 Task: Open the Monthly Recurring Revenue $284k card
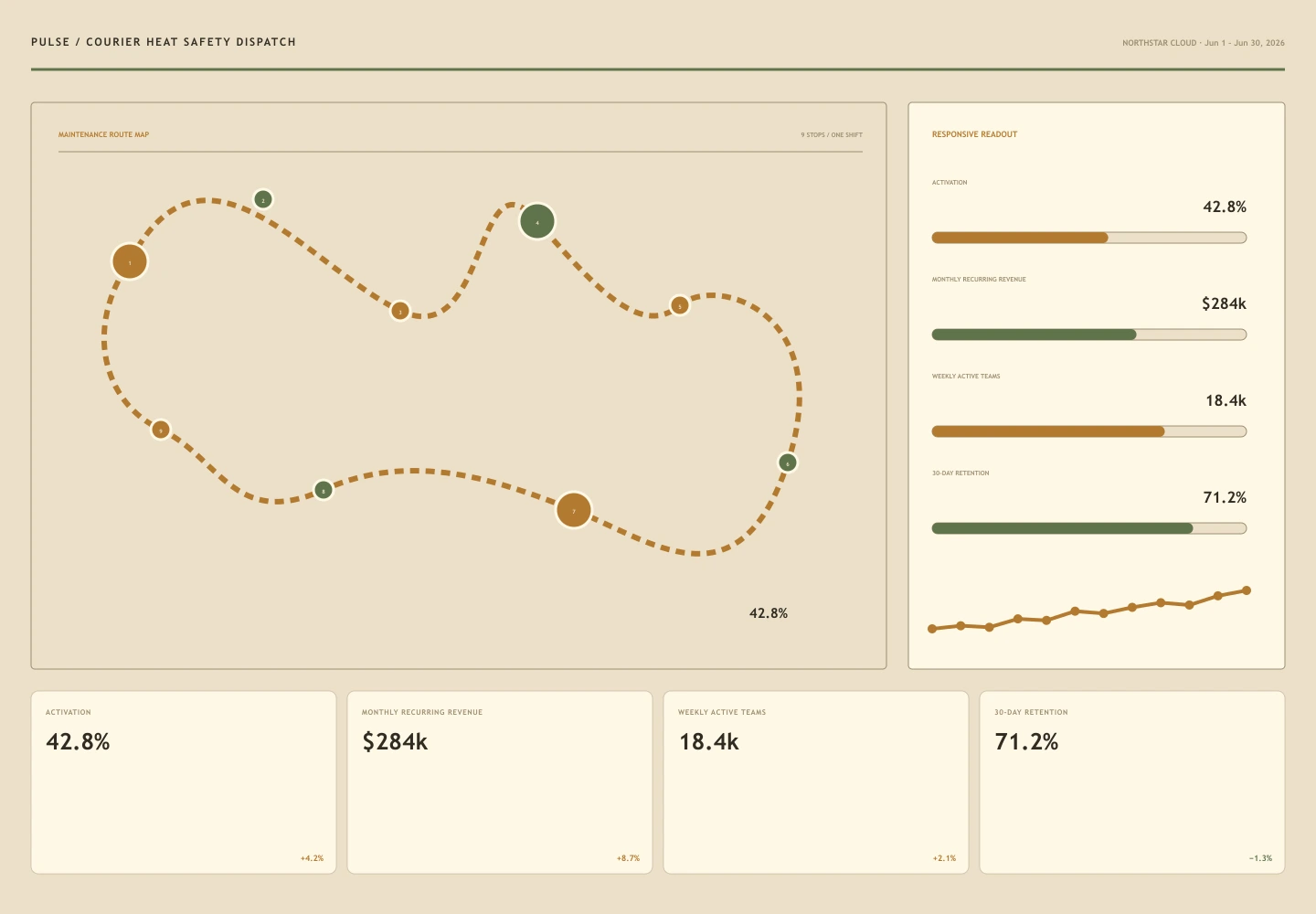500,782
